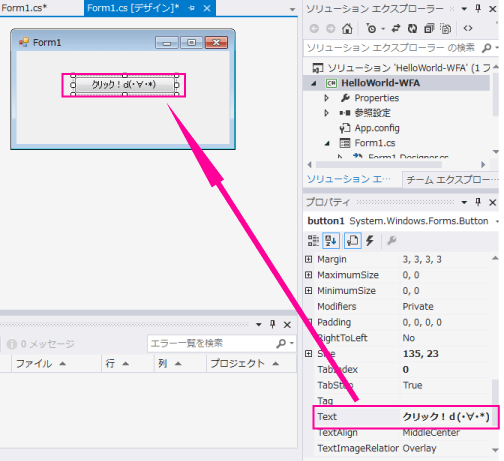Toggle the 0 メッセージ filter
Image resolution: width=504 pixels, height=461 pixels.
pos(40,344)
